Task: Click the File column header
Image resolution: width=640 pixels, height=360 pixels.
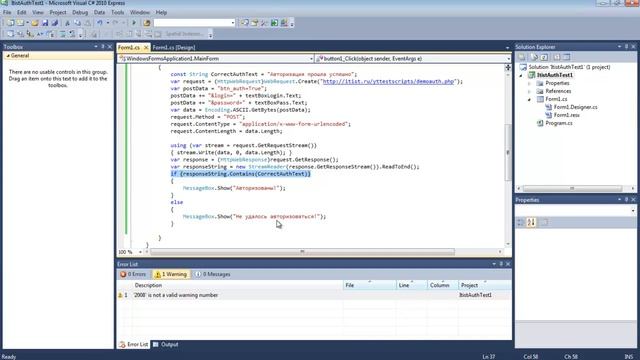Action: [x=369, y=285]
